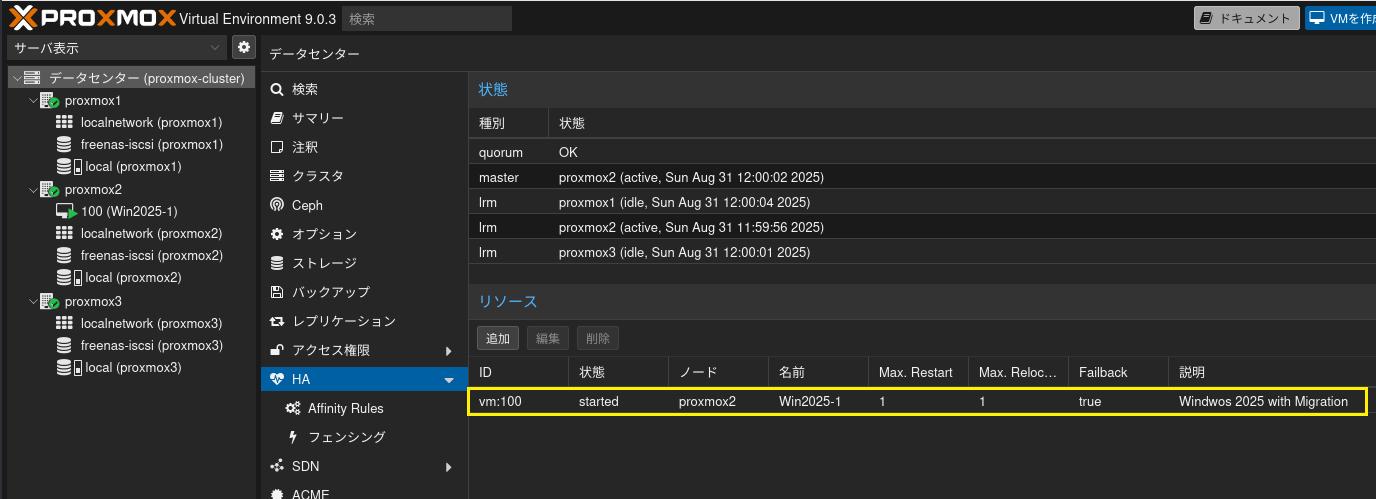
Task: Click lrm proxmox3 idle status text
Action: (683, 252)
